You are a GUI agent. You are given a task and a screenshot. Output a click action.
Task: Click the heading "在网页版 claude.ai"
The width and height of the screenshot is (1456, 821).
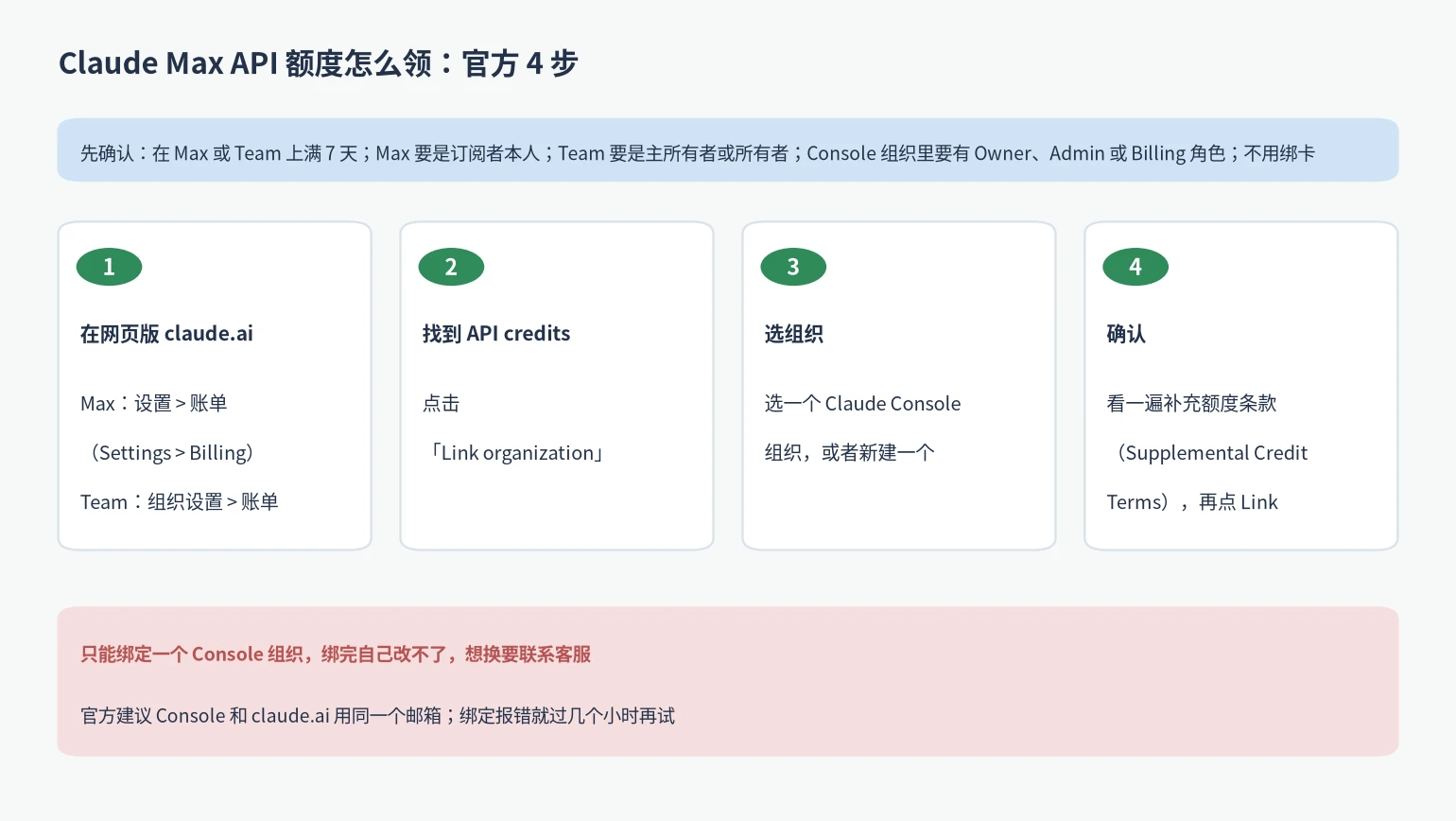tap(166, 334)
